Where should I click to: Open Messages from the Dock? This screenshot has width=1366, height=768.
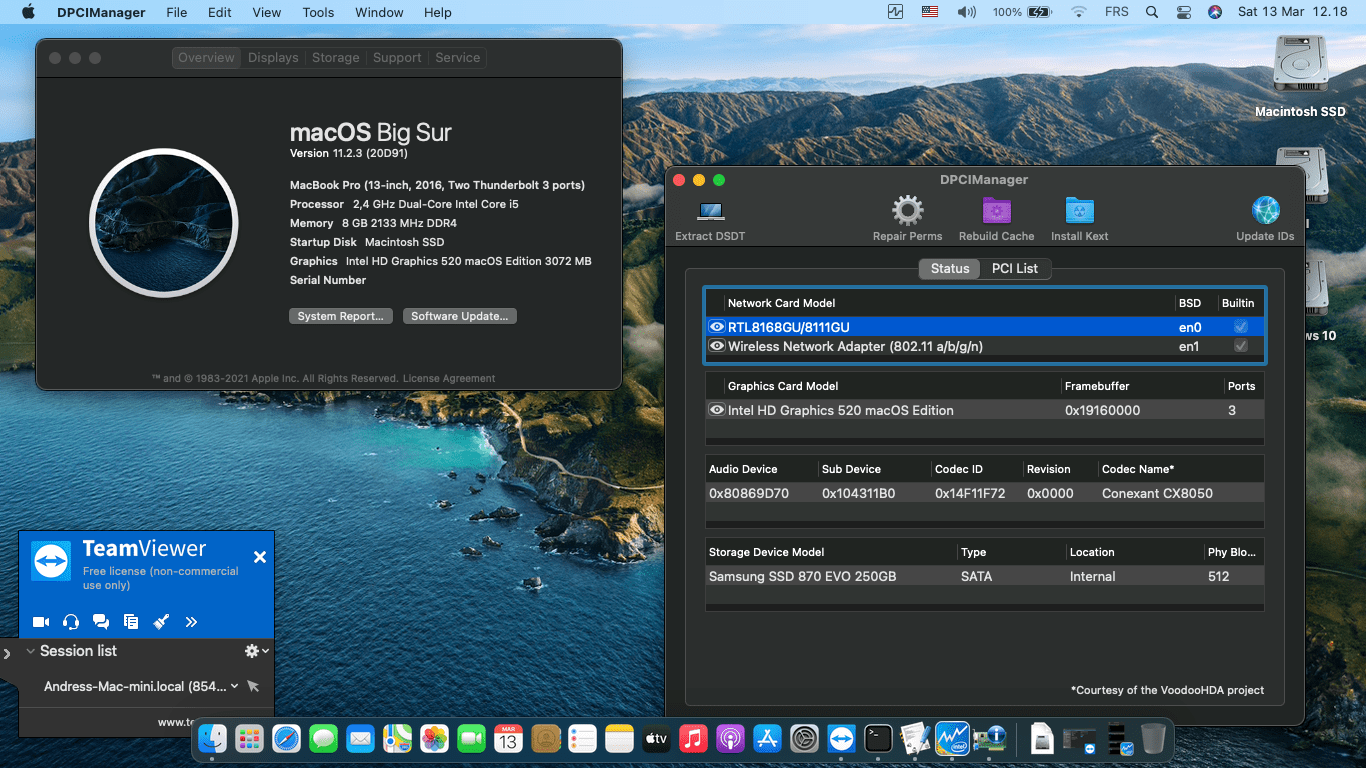(x=323, y=739)
